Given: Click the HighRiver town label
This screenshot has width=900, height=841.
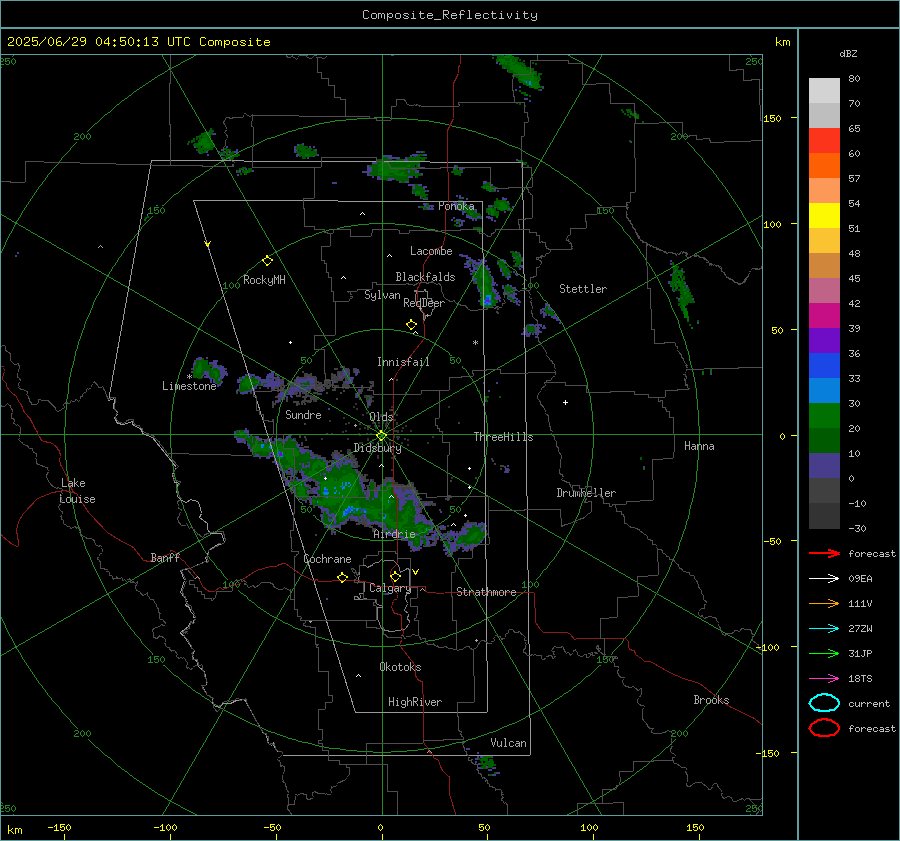Looking at the screenshot, I should (x=415, y=702).
